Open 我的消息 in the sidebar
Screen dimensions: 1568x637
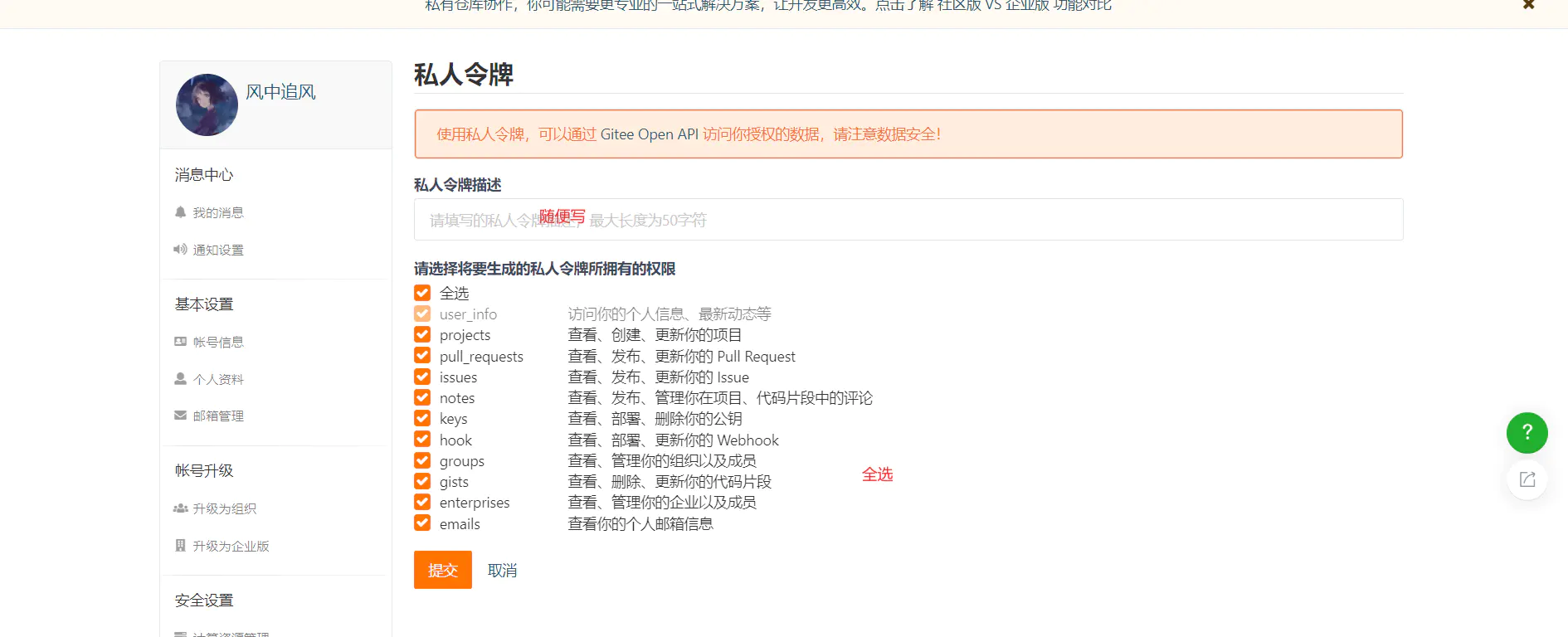218,213
